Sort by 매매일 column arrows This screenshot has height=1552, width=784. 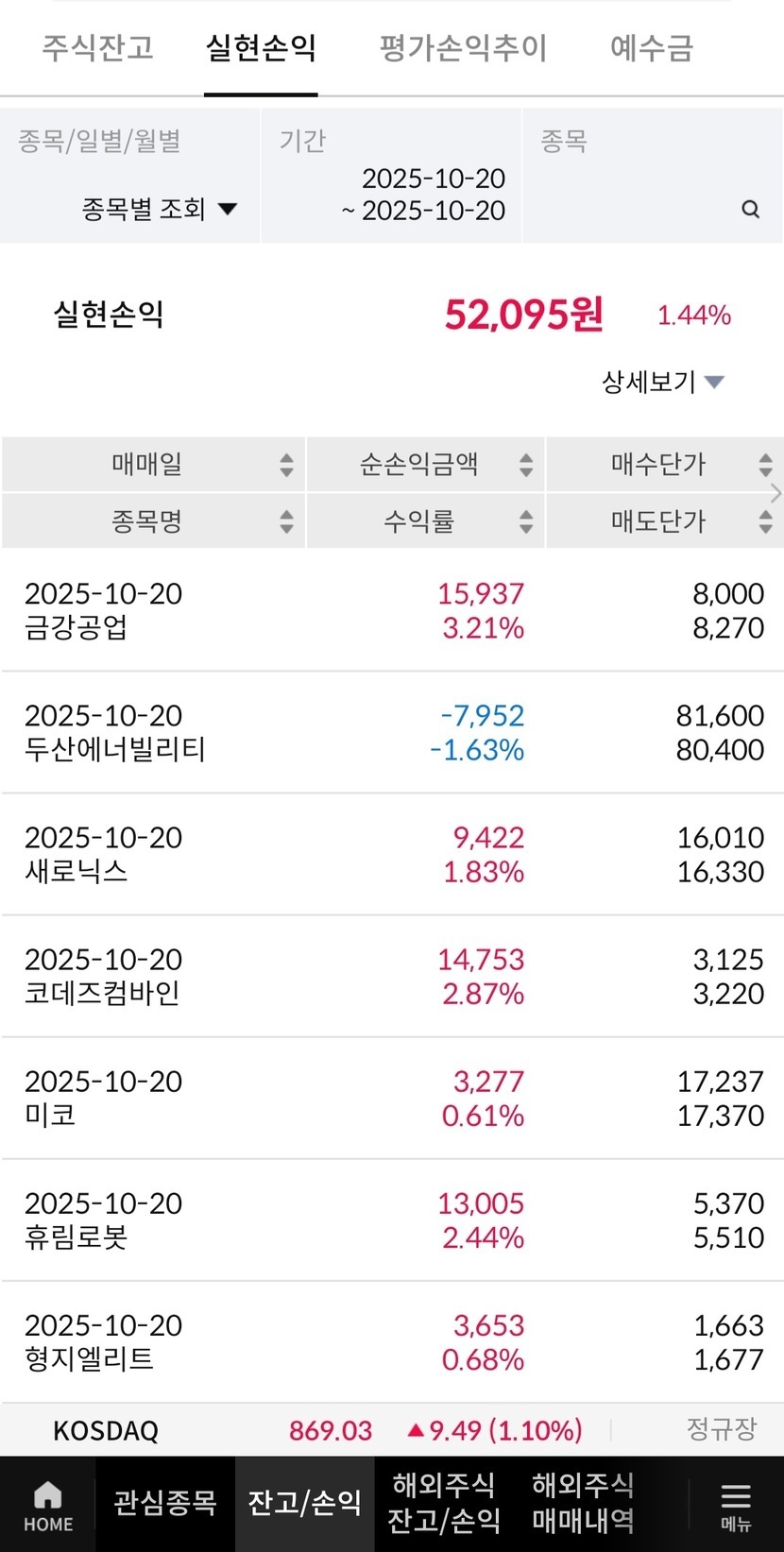[286, 465]
